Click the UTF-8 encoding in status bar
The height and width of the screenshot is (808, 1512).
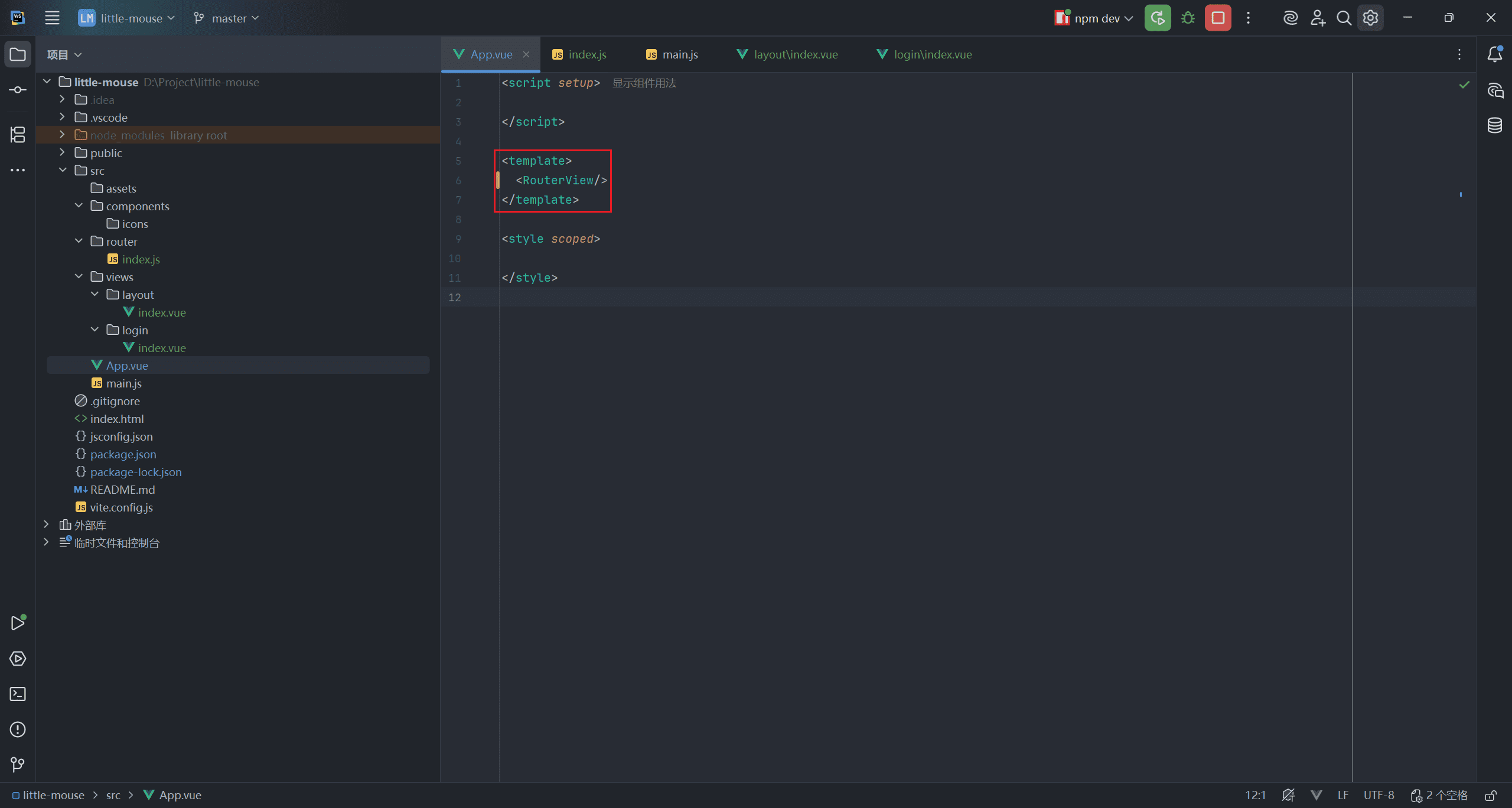[1379, 796]
